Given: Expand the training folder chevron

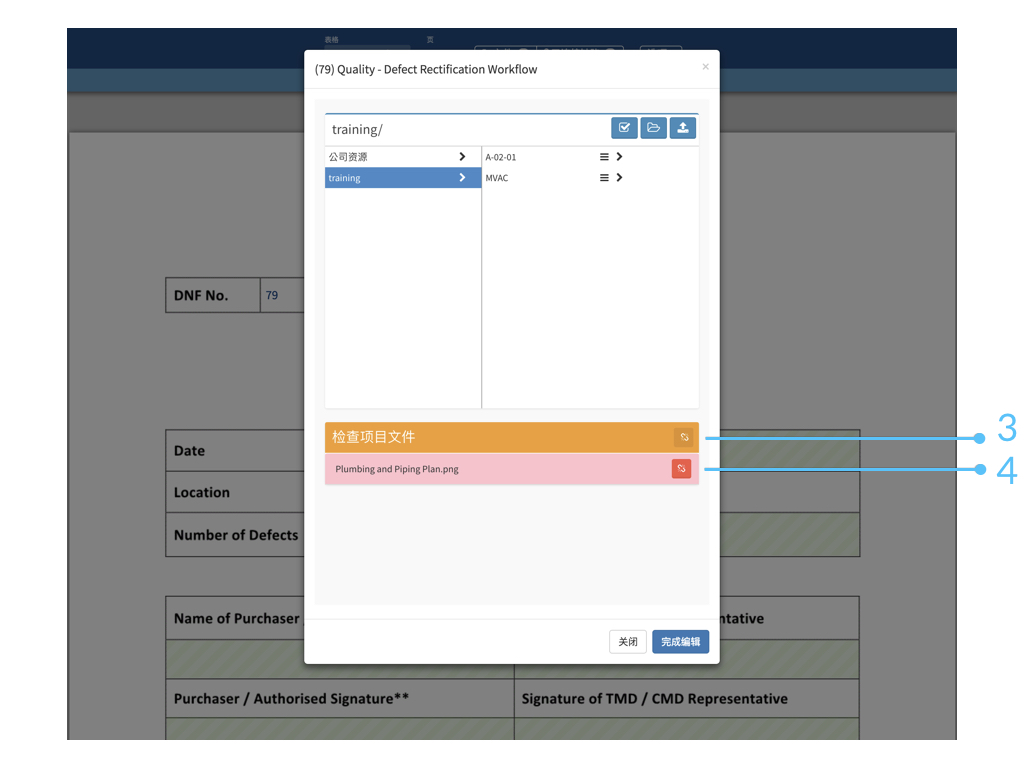Looking at the screenshot, I should click(462, 178).
